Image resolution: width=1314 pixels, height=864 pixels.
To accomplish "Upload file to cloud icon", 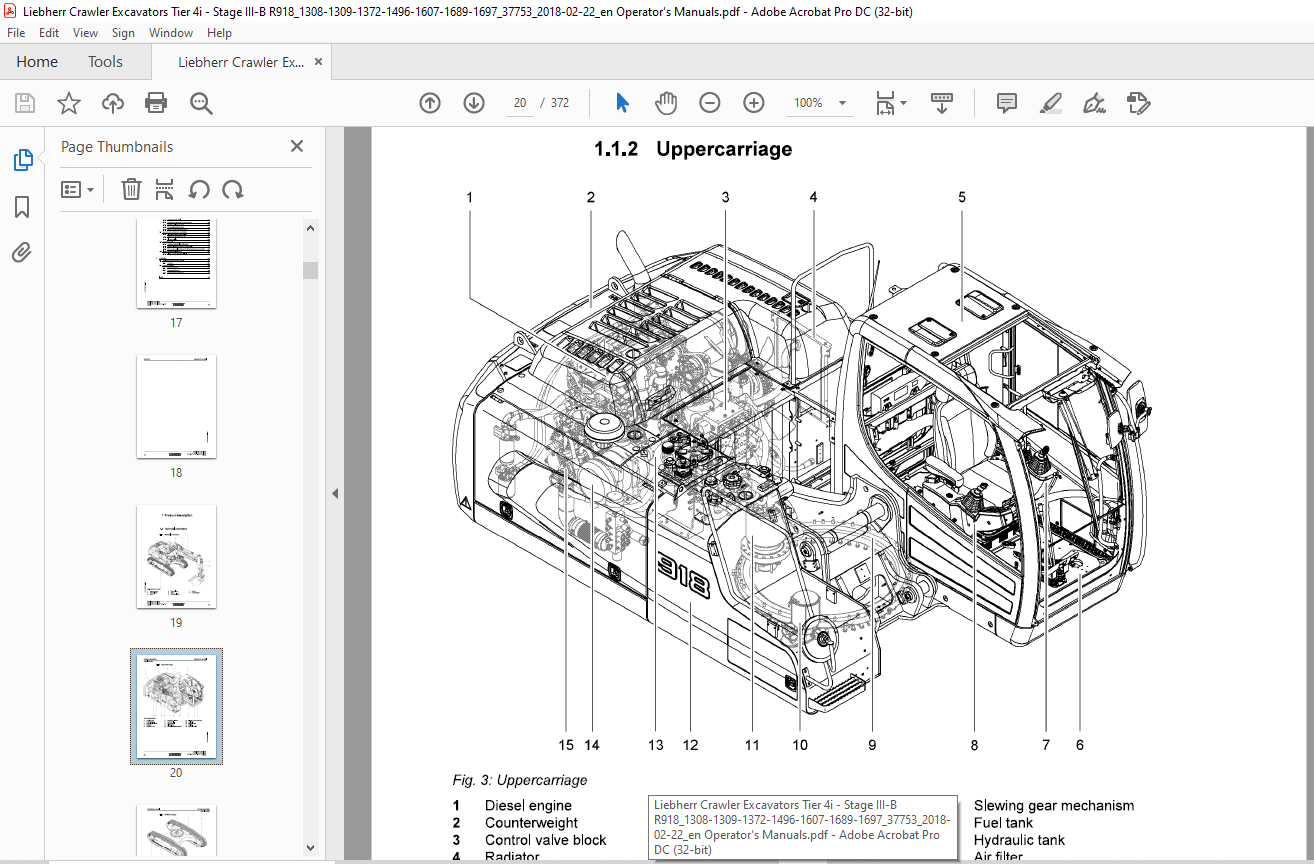I will [x=113, y=103].
